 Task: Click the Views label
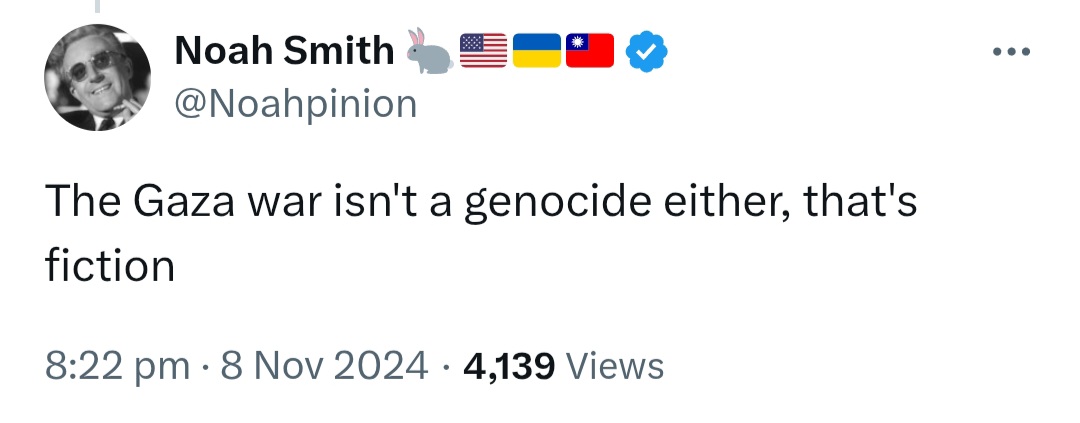coord(614,365)
